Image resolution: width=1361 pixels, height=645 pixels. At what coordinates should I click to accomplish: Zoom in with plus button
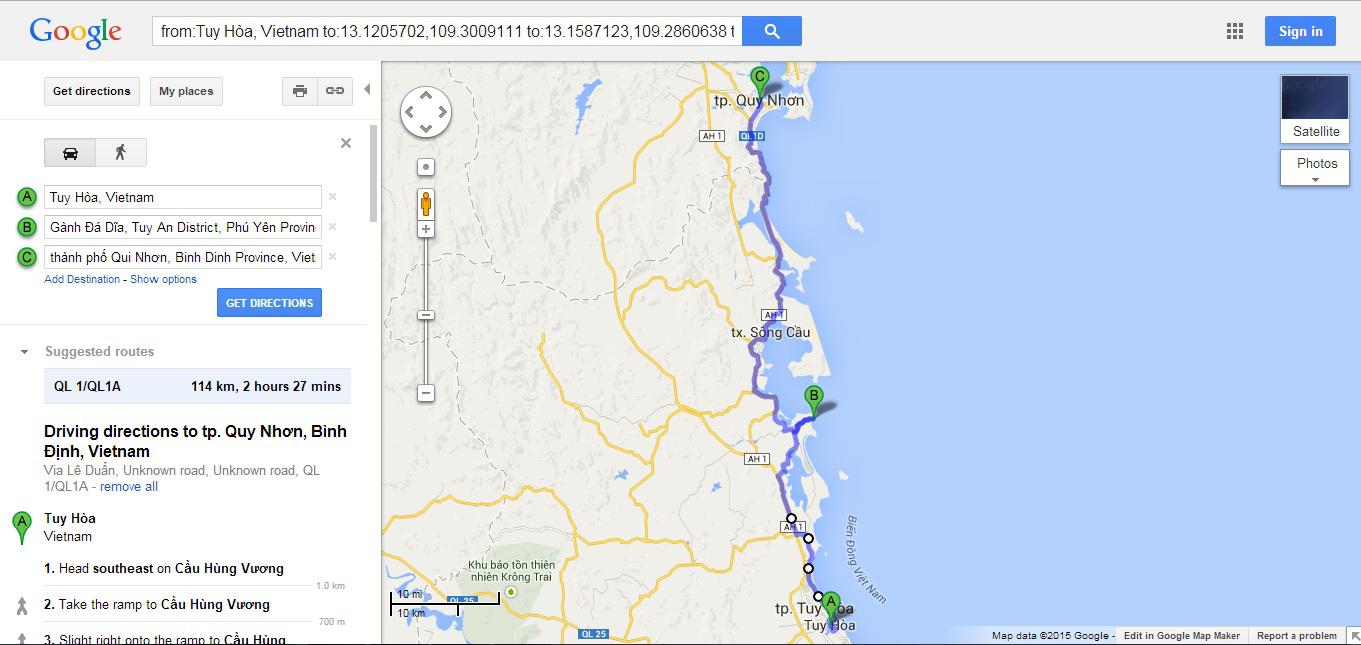[x=426, y=230]
